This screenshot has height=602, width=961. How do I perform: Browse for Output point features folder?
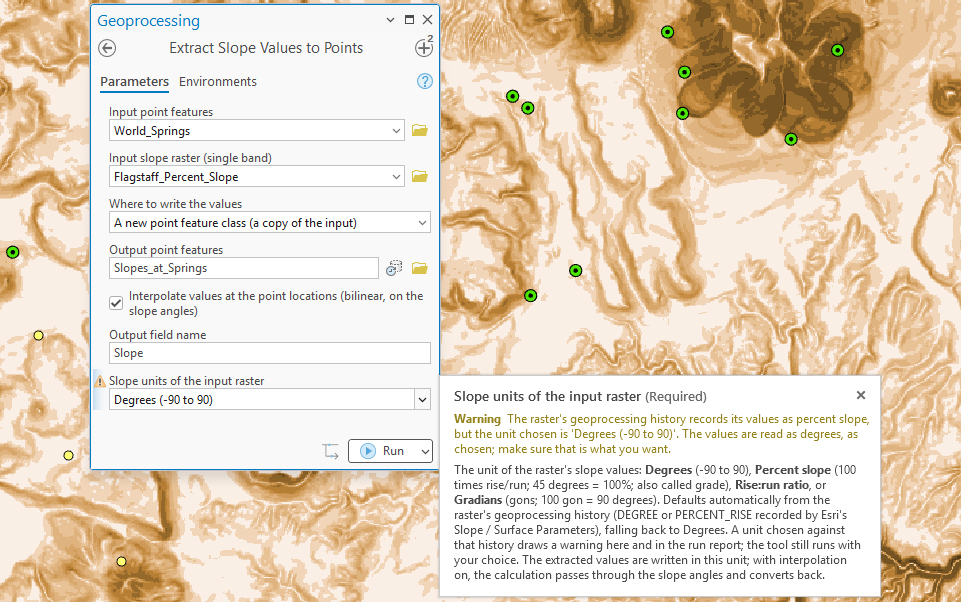tap(419, 268)
